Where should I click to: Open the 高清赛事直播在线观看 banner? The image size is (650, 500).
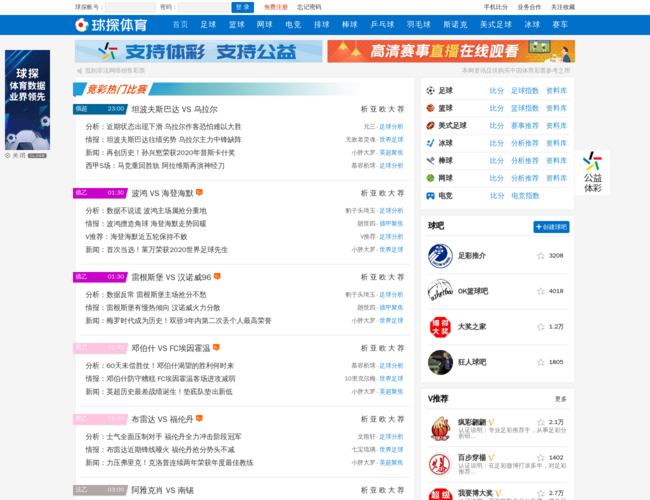[451, 51]
